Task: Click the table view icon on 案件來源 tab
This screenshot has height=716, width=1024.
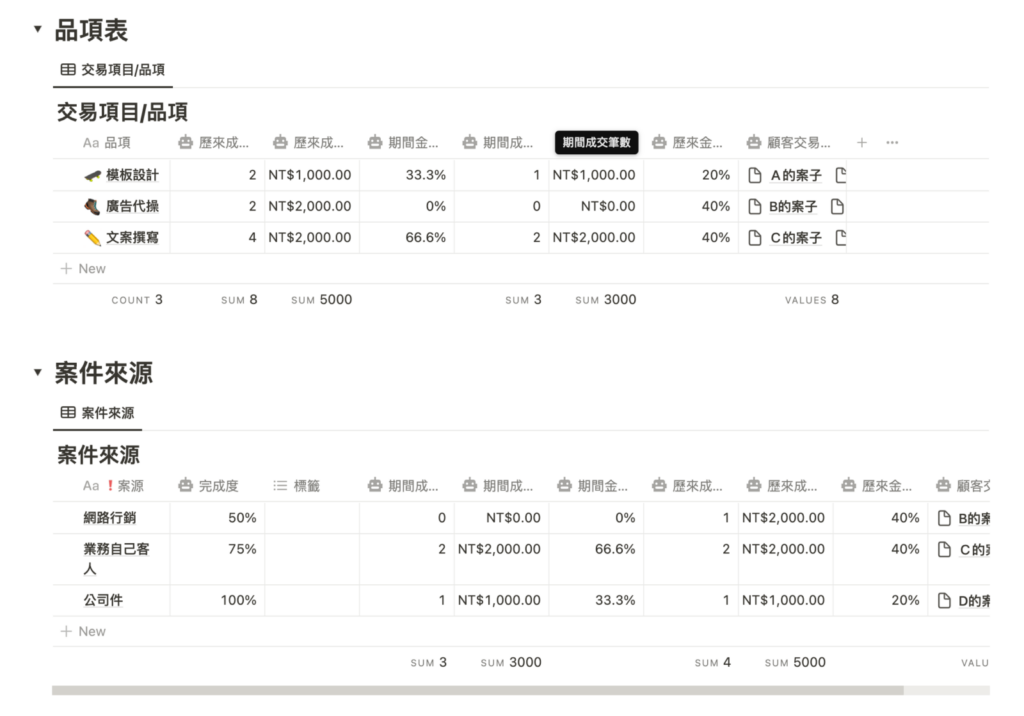Action: point(67,412)
